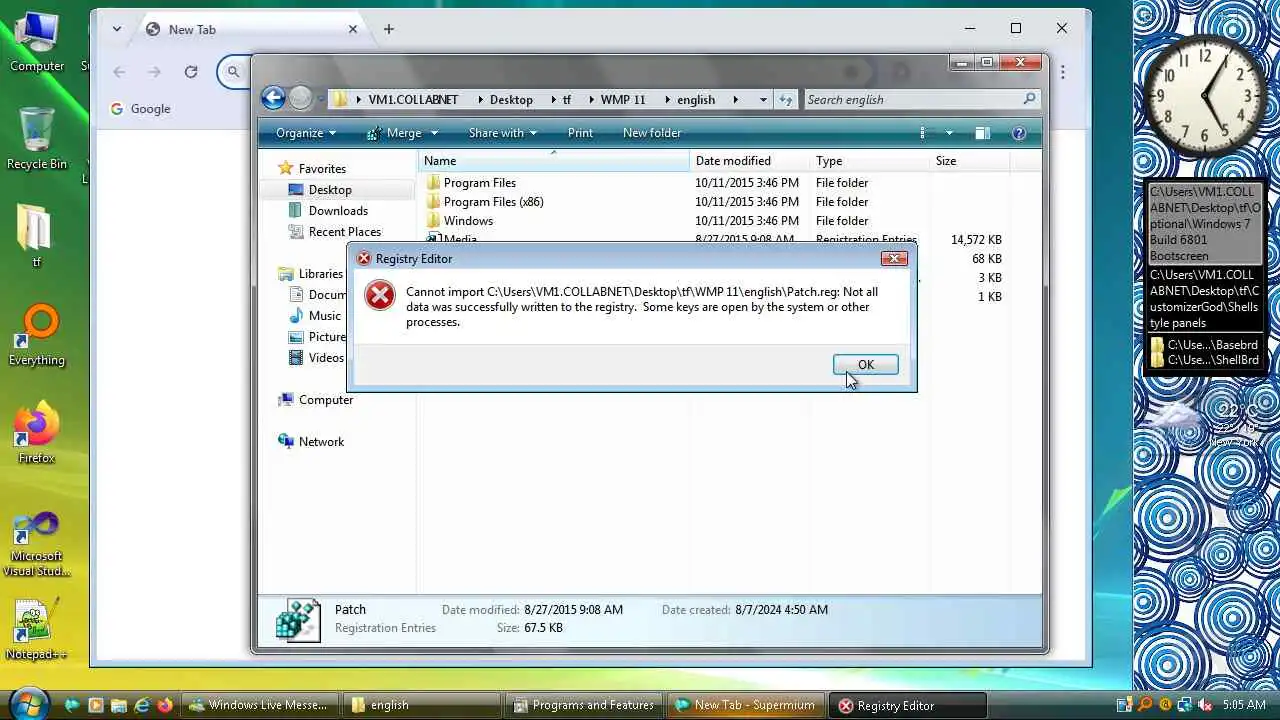Image resolution: width=1280 pixels, height=720 pixels.
Task: Click the folder quick launch icon in taskbar
Action: [x=119, y=705]
